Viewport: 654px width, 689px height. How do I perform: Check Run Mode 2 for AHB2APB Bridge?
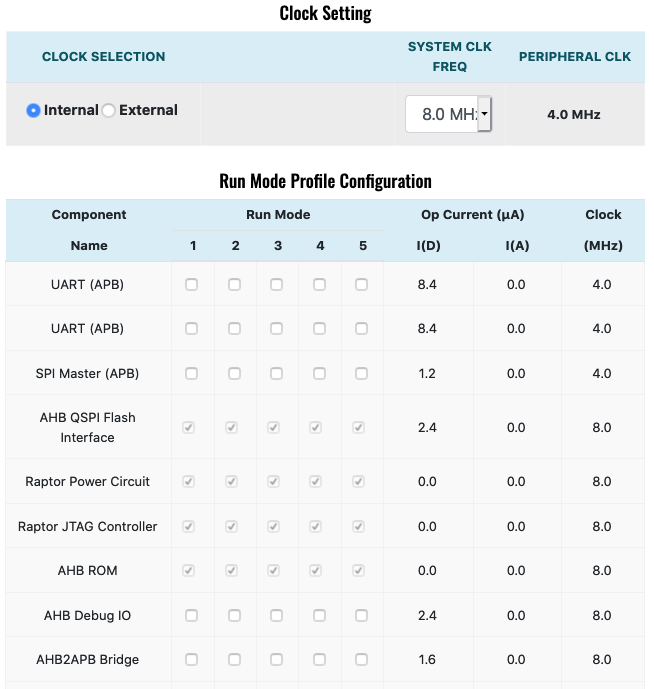pos(234,660)
